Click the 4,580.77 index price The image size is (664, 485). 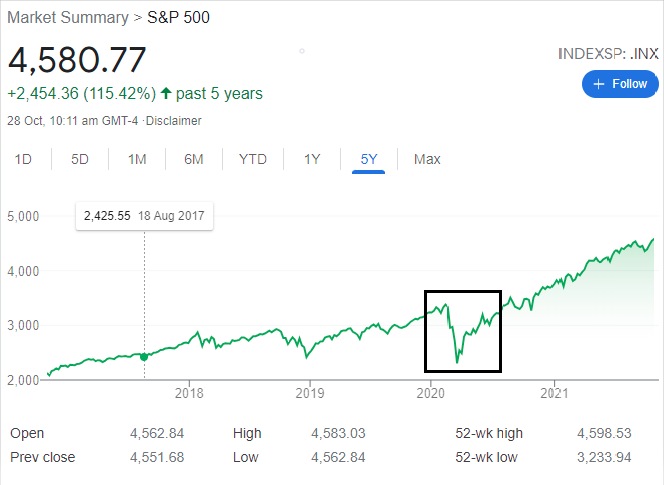point(78,60)
